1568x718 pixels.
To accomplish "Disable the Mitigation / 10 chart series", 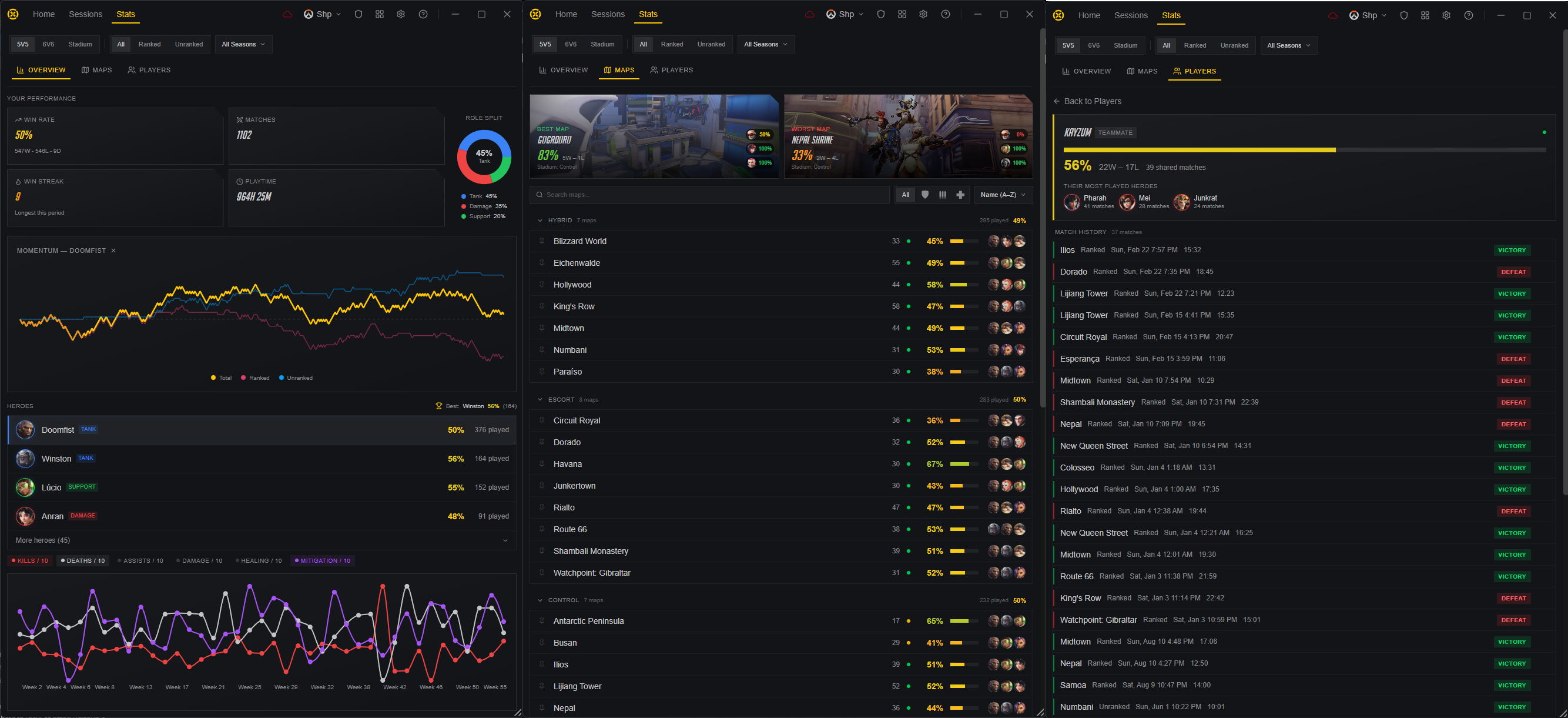I will coord(322,561).
